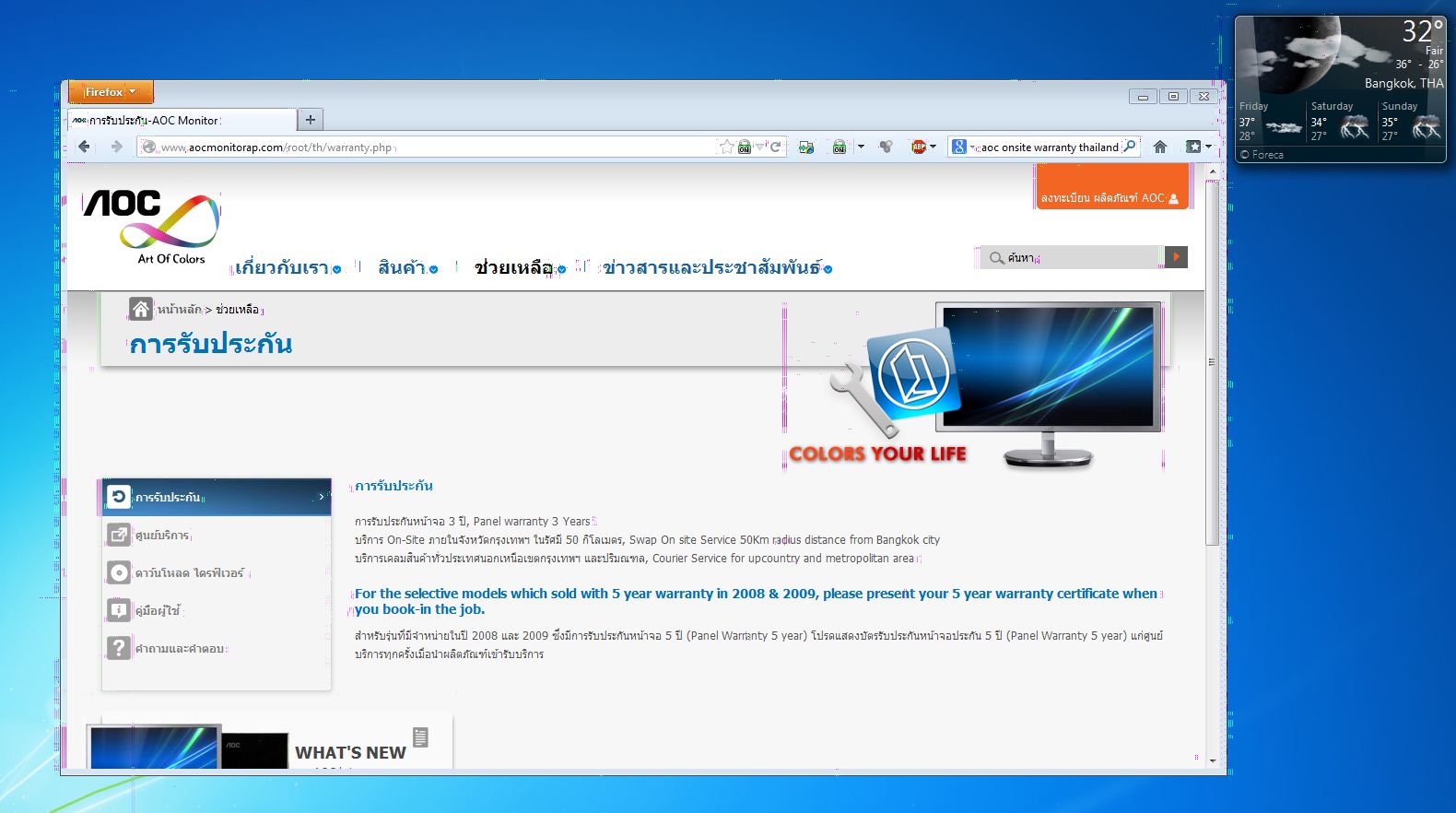This screenshot has width=1456, height=813.
Task: Select the การรับประกัน - AOC Monitor tab
Action: pos(182,120)
